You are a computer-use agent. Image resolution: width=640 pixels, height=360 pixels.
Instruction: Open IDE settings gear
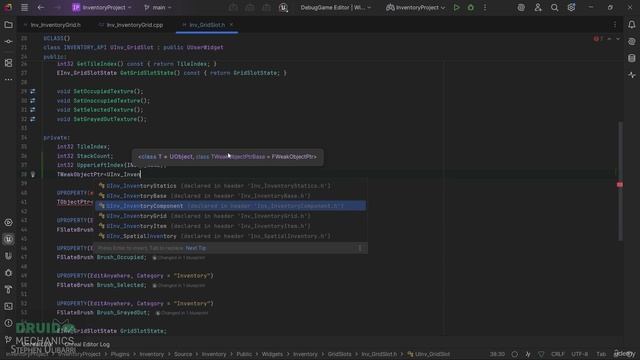(x=571, y=7)
